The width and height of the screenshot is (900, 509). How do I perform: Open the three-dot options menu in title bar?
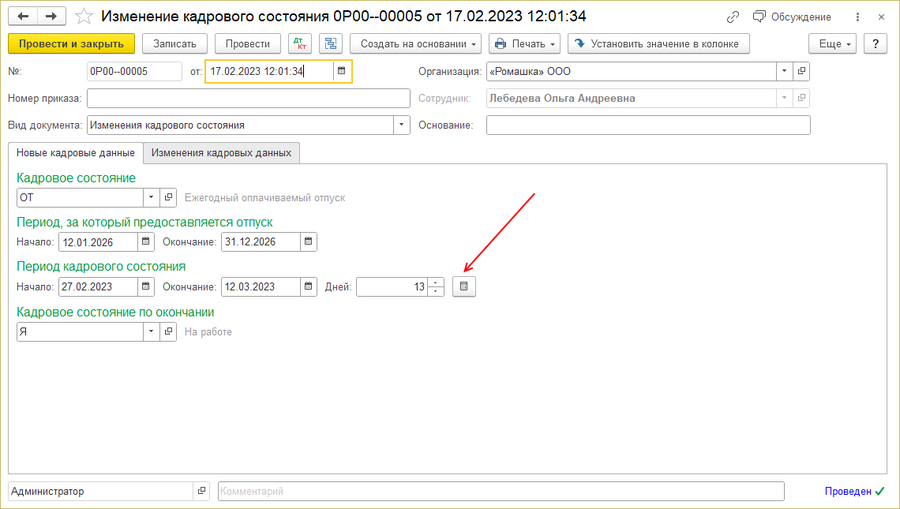coord(858,17)
